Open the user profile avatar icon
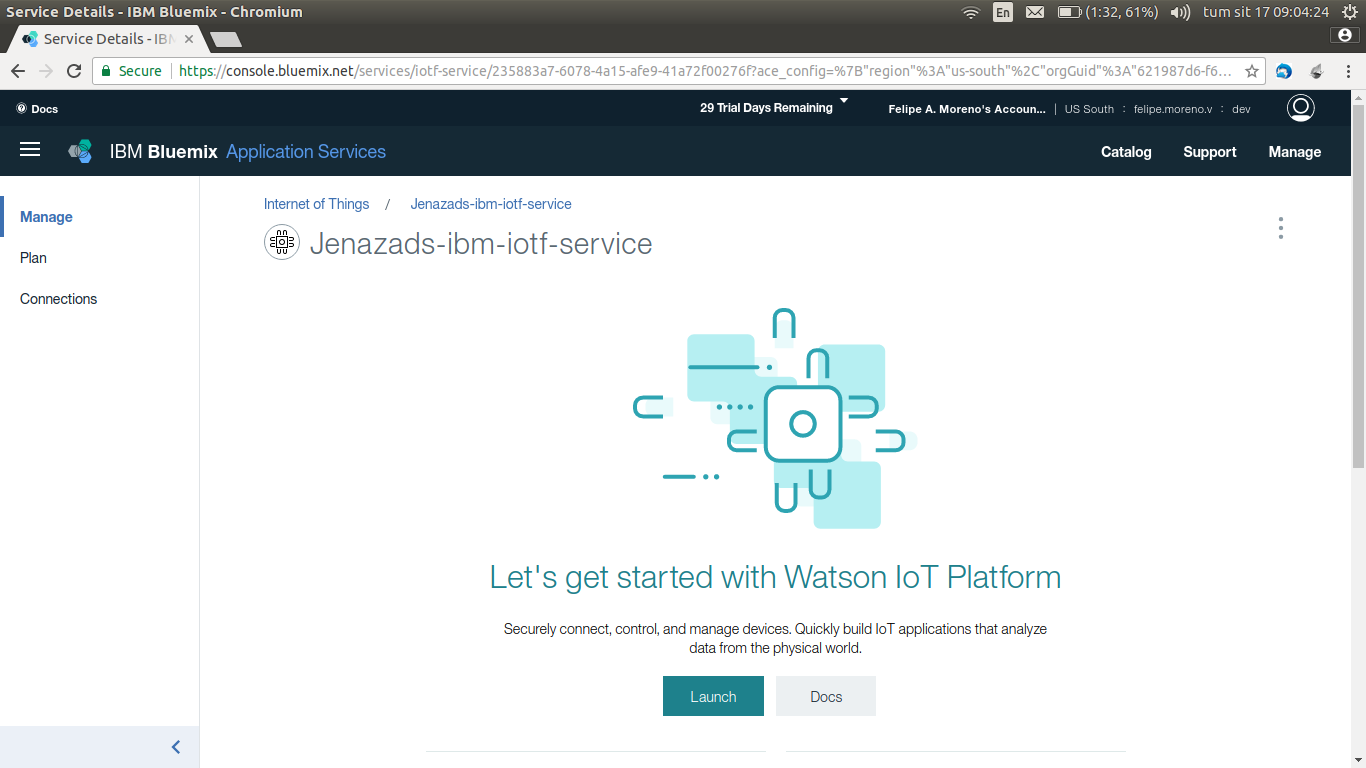 click(1300, 108)
